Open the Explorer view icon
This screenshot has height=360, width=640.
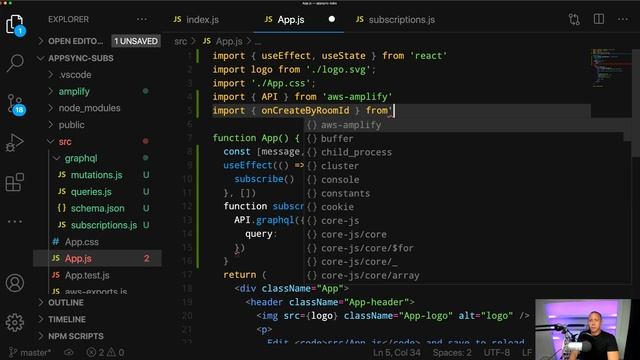15,24
